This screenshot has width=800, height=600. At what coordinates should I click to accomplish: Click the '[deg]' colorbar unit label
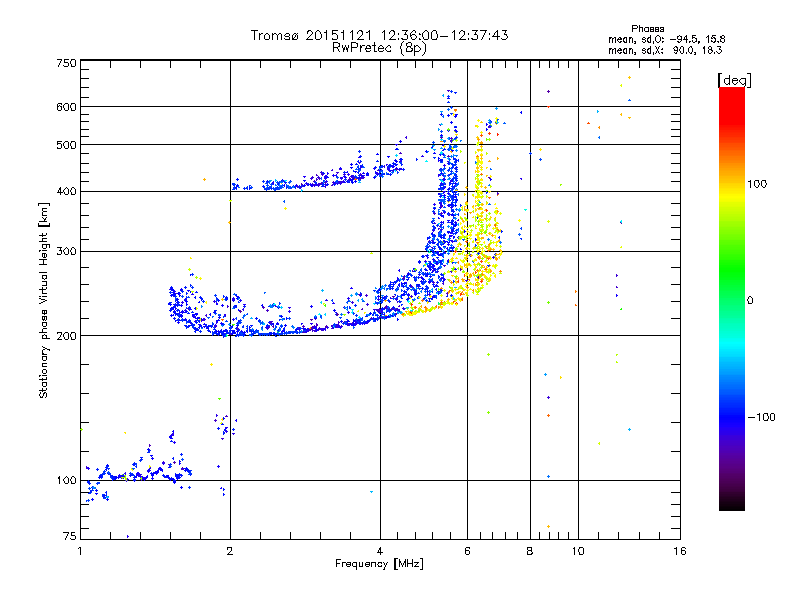coord(734,80)
